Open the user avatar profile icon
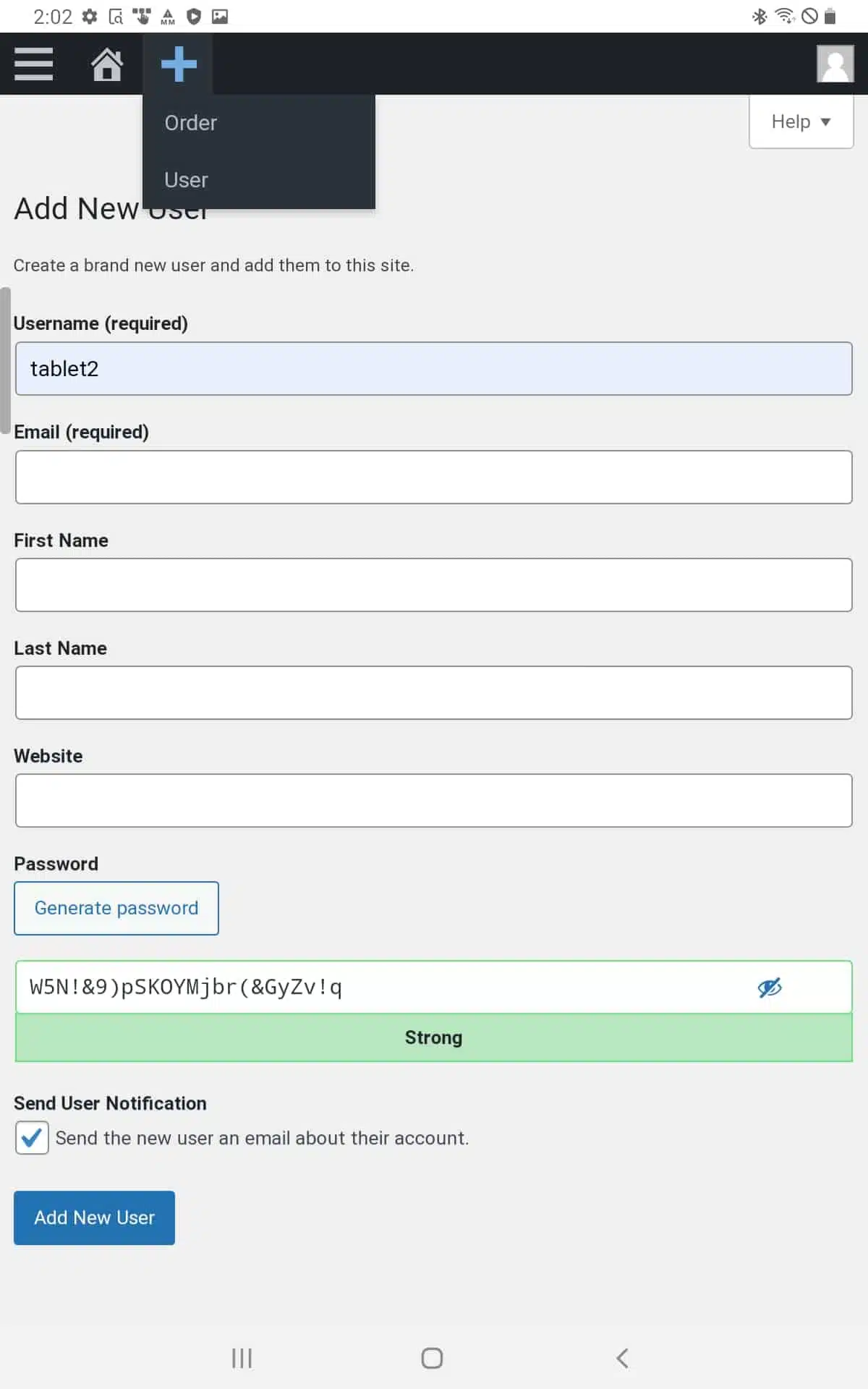The height and width of the screenshot is (1389, 868). click(x=835, y=64)
